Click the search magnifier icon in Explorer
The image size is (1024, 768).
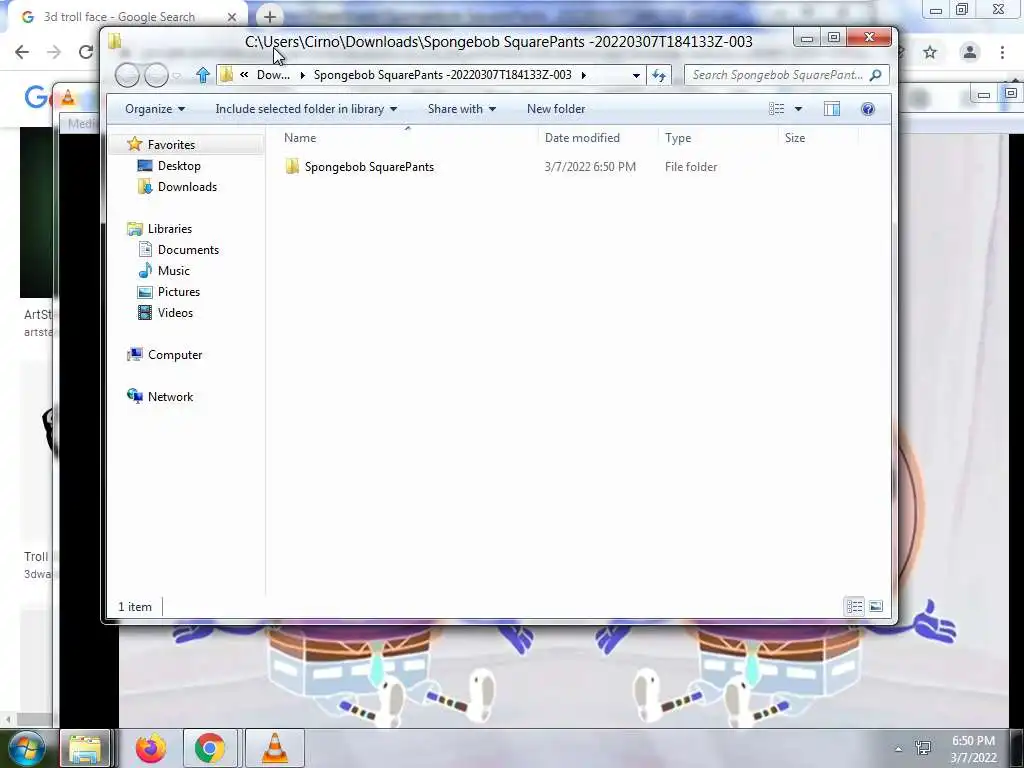(876, 75)
